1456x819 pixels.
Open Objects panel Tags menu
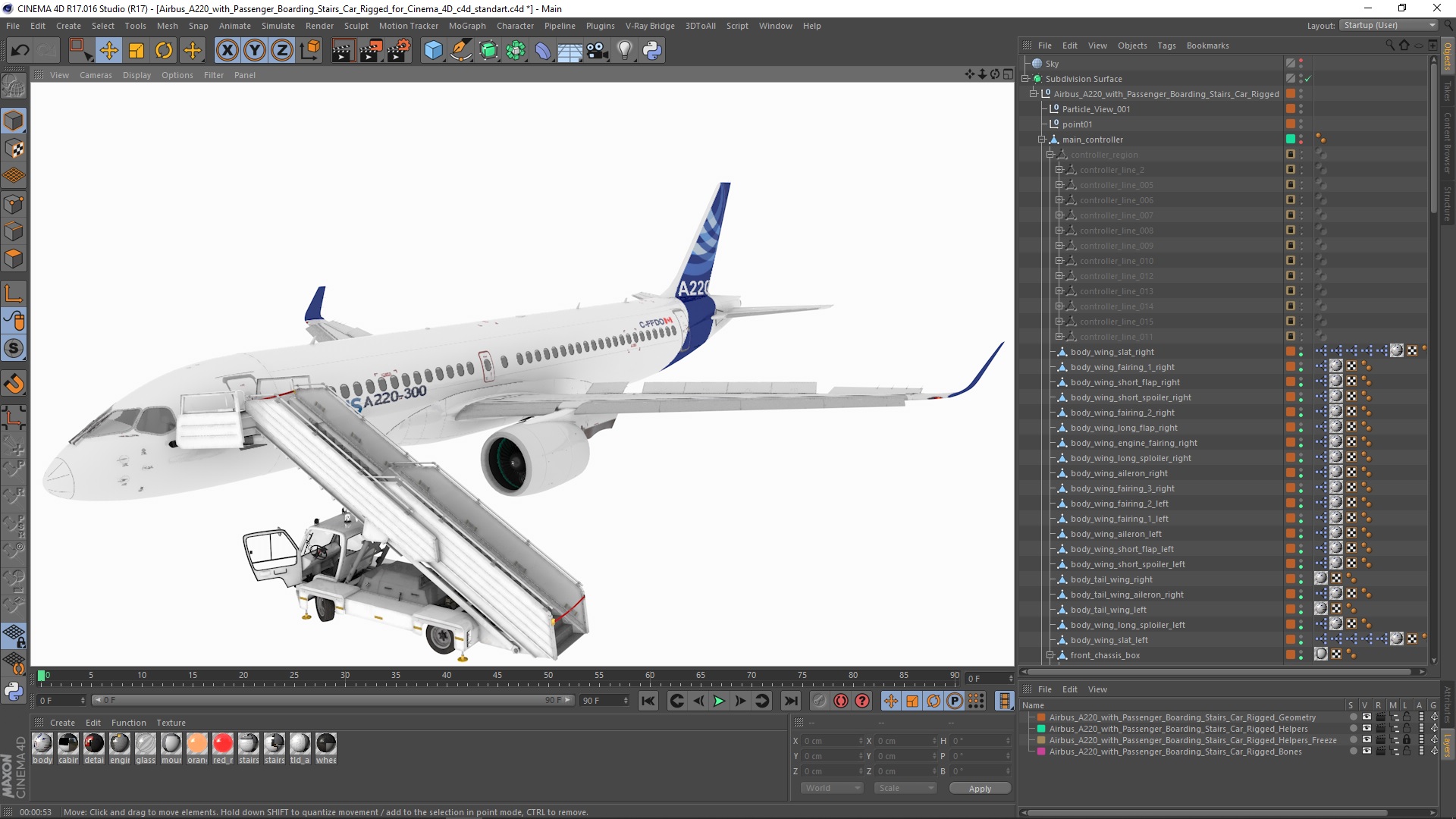pos(1166,45)
